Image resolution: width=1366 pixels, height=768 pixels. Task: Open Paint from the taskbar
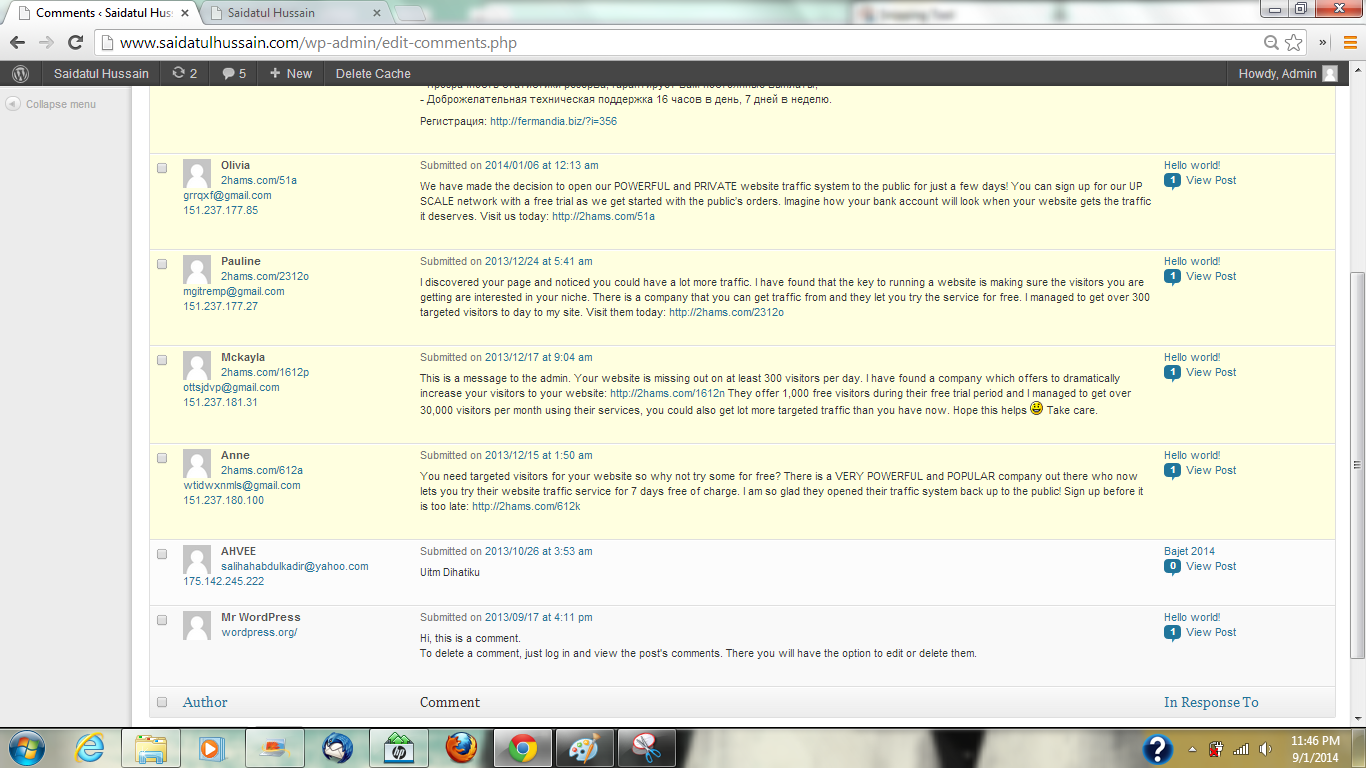(584, 748)
